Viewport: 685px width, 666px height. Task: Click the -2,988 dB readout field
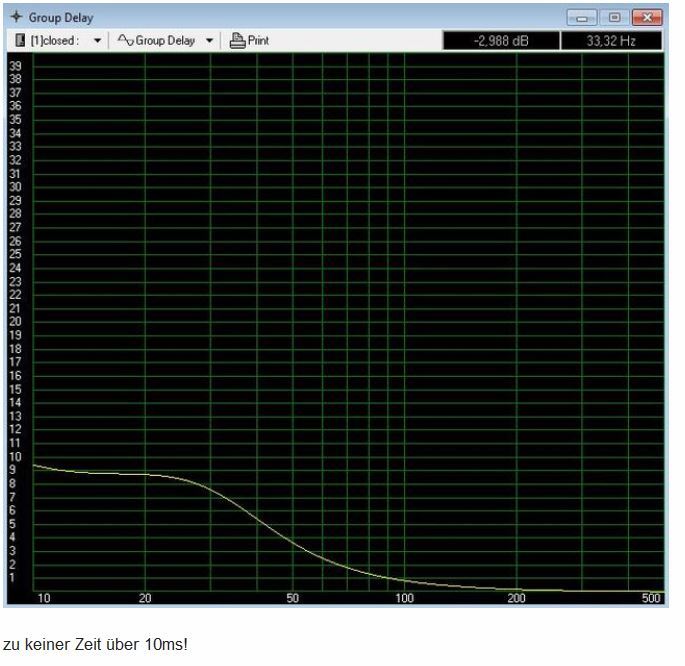click(499, 41)
